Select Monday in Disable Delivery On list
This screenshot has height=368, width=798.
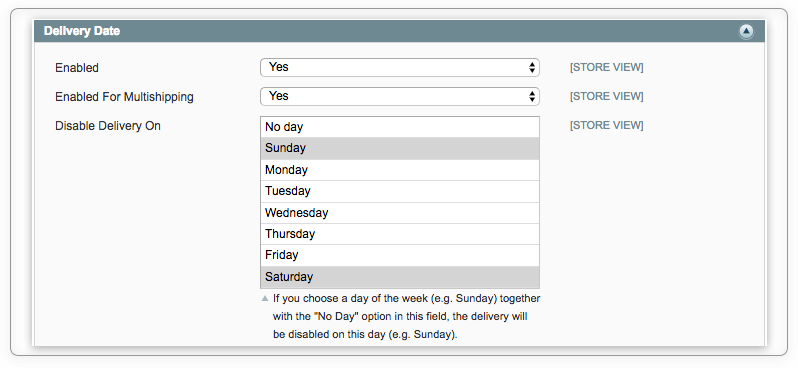[400, 170]
